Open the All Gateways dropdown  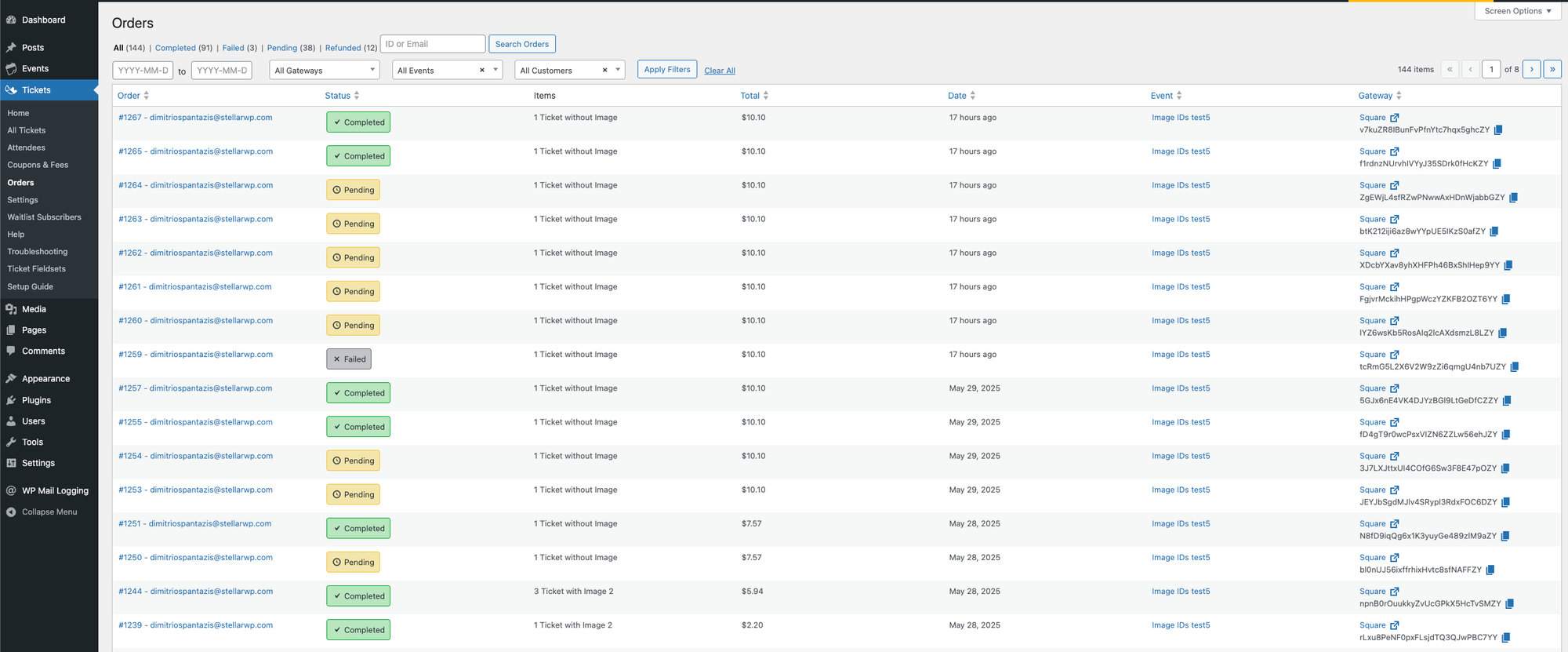(x=324, y=71)
